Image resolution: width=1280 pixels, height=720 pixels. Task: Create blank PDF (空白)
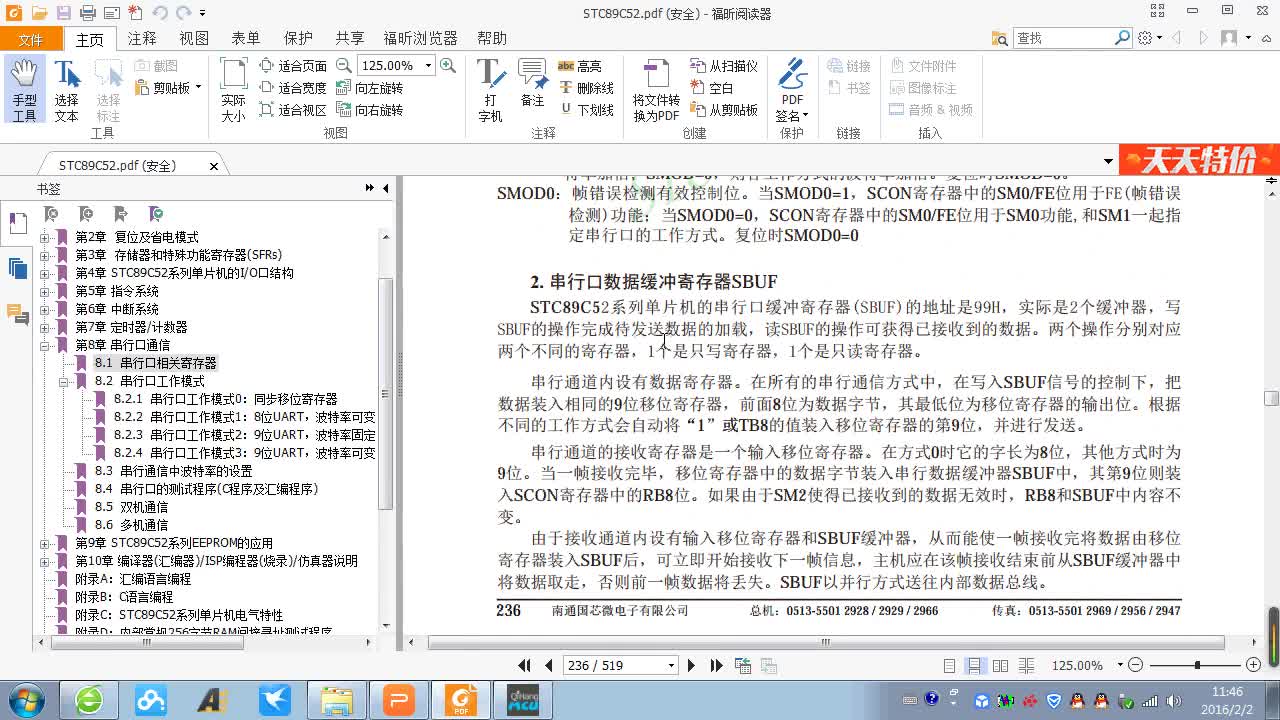[712, 88]
